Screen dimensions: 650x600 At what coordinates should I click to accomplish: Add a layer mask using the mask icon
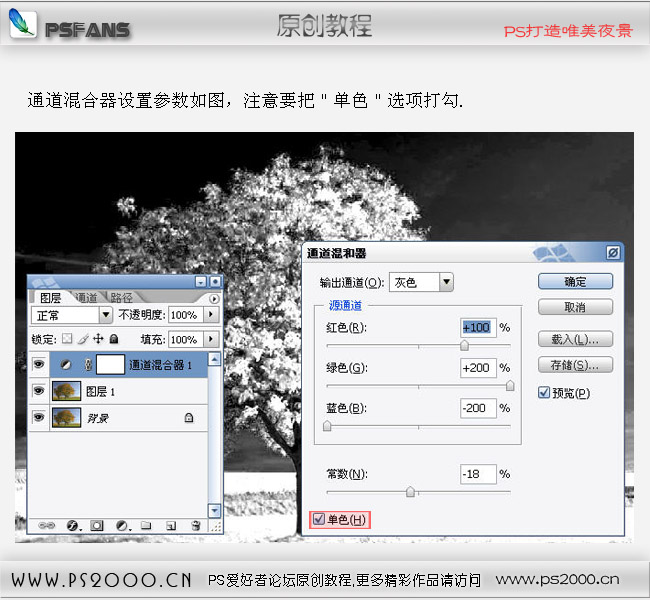97,526
